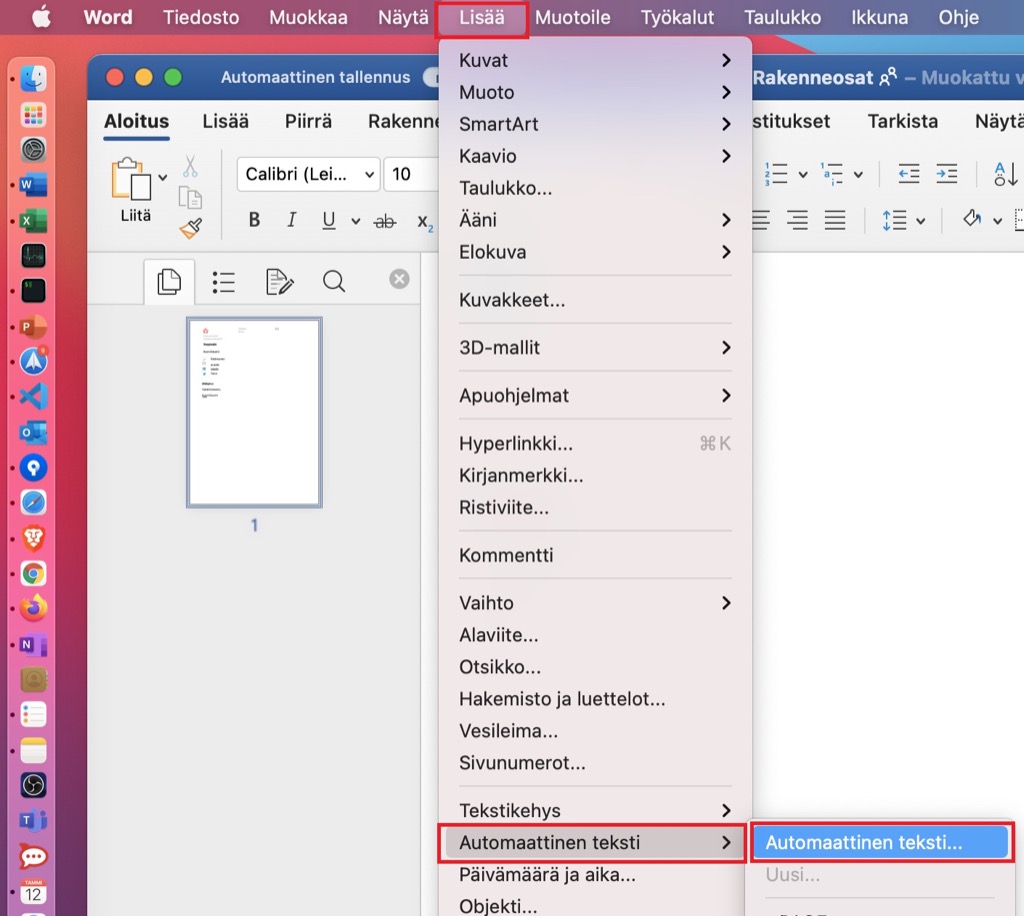The height and width of the screenshot is (916, 1024).
Task: Open the multilevel list dropdown arrow
Action: click(x=858, y=174)
